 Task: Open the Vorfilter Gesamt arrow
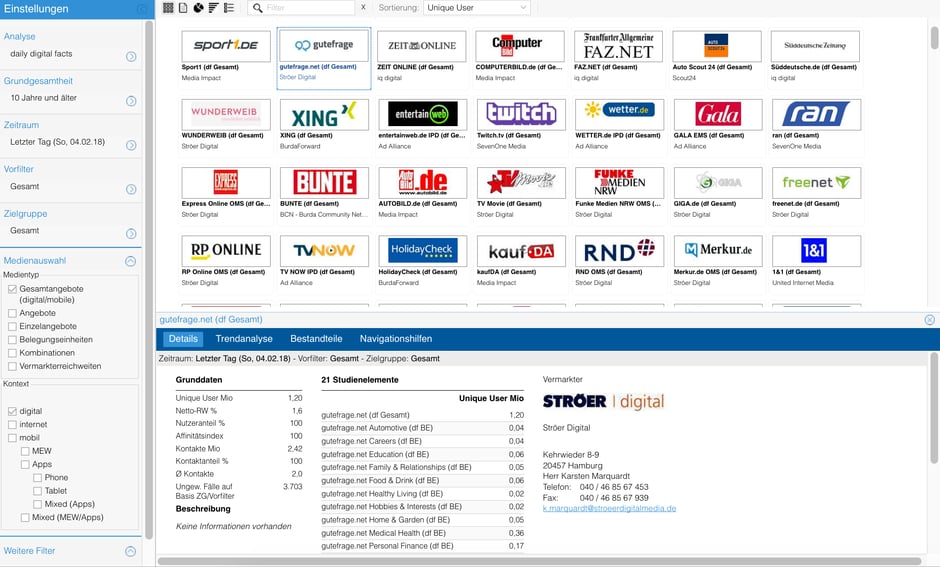[x=131, y=190]
